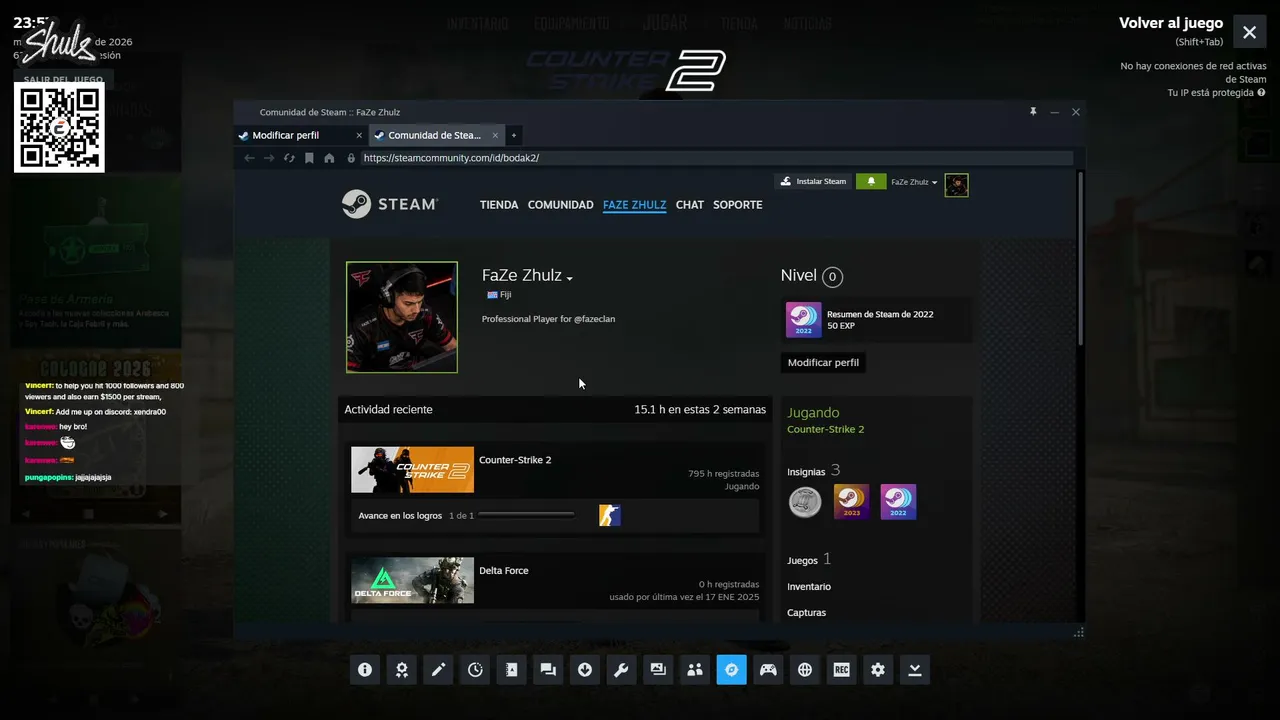Viewport: 1280px width, 720px height.
Task: Click the green notification bell
Action: [871, 182]
